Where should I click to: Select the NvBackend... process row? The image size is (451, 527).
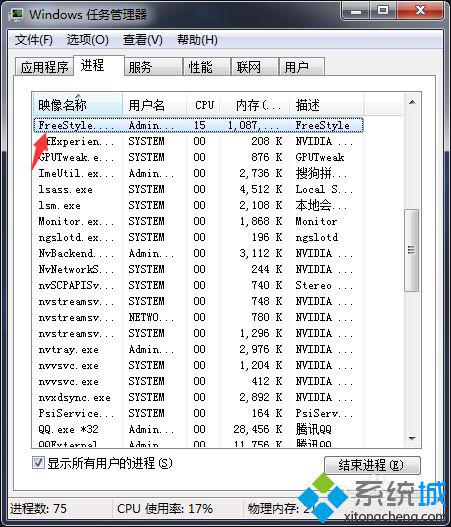[198, 253]
